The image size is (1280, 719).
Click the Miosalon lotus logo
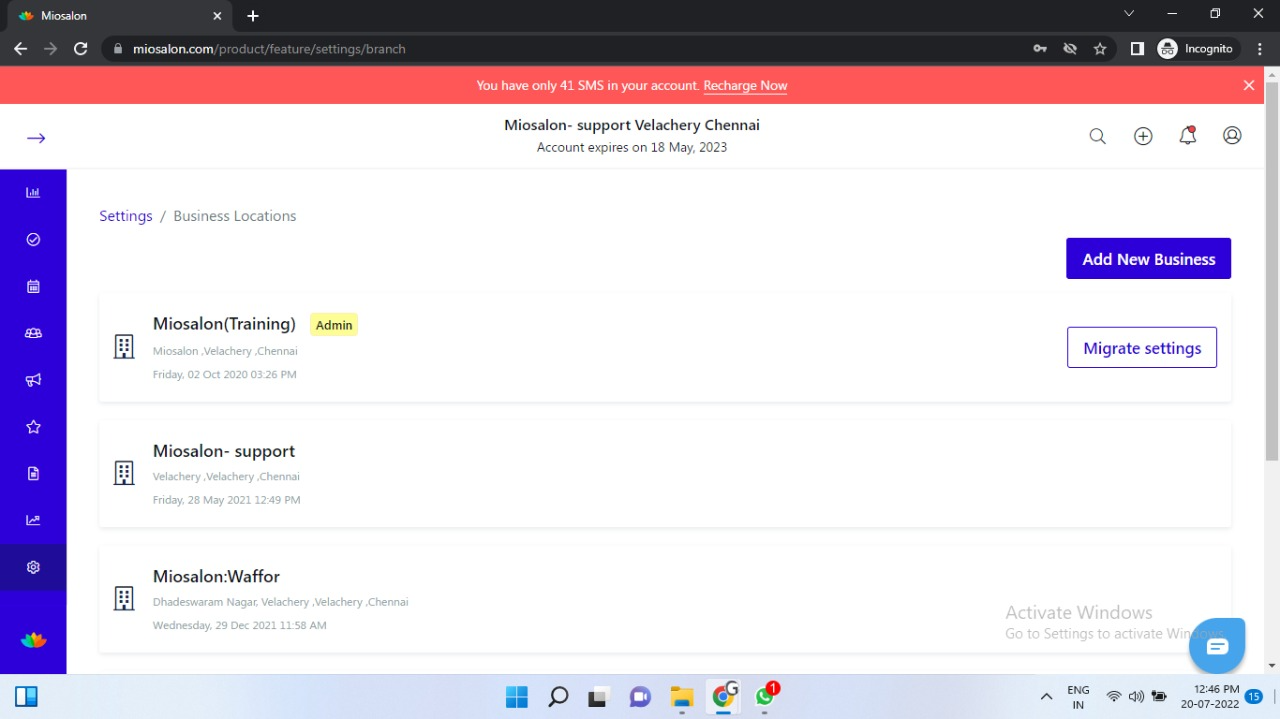pyautogui.click(x=33, y=640)
